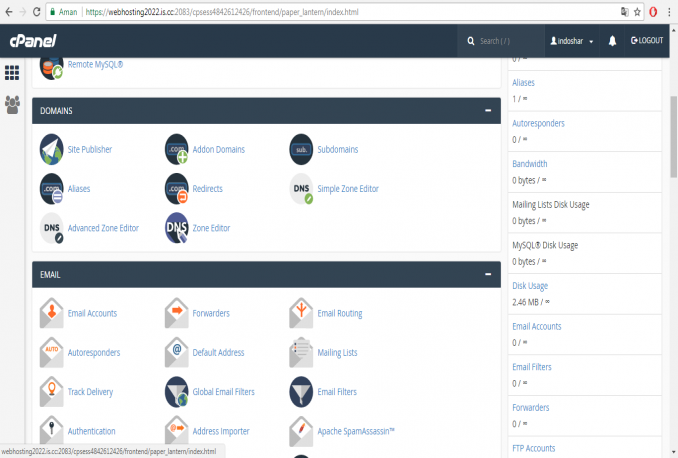Open the Email Accounts link in EMAIL section
This screenshot has width=678, height=458.
92,313
